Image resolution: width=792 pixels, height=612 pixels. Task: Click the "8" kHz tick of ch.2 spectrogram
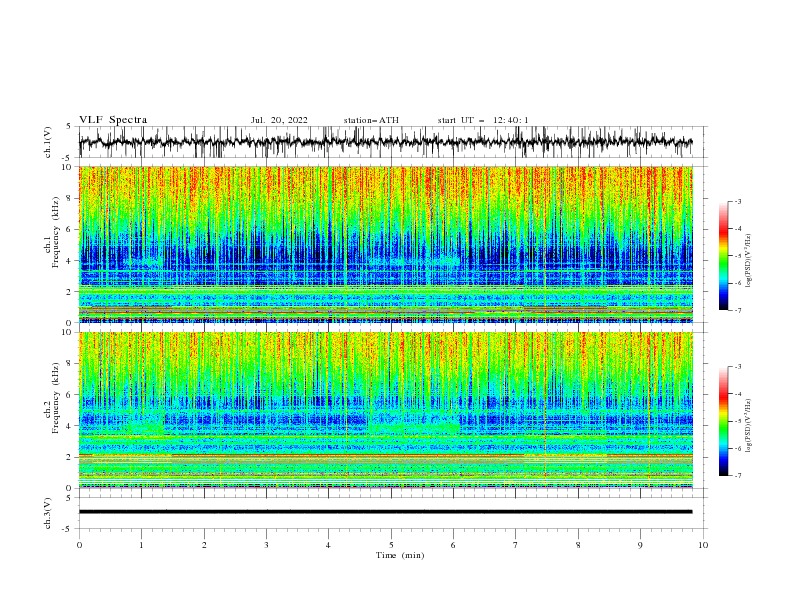click(71, 364)
